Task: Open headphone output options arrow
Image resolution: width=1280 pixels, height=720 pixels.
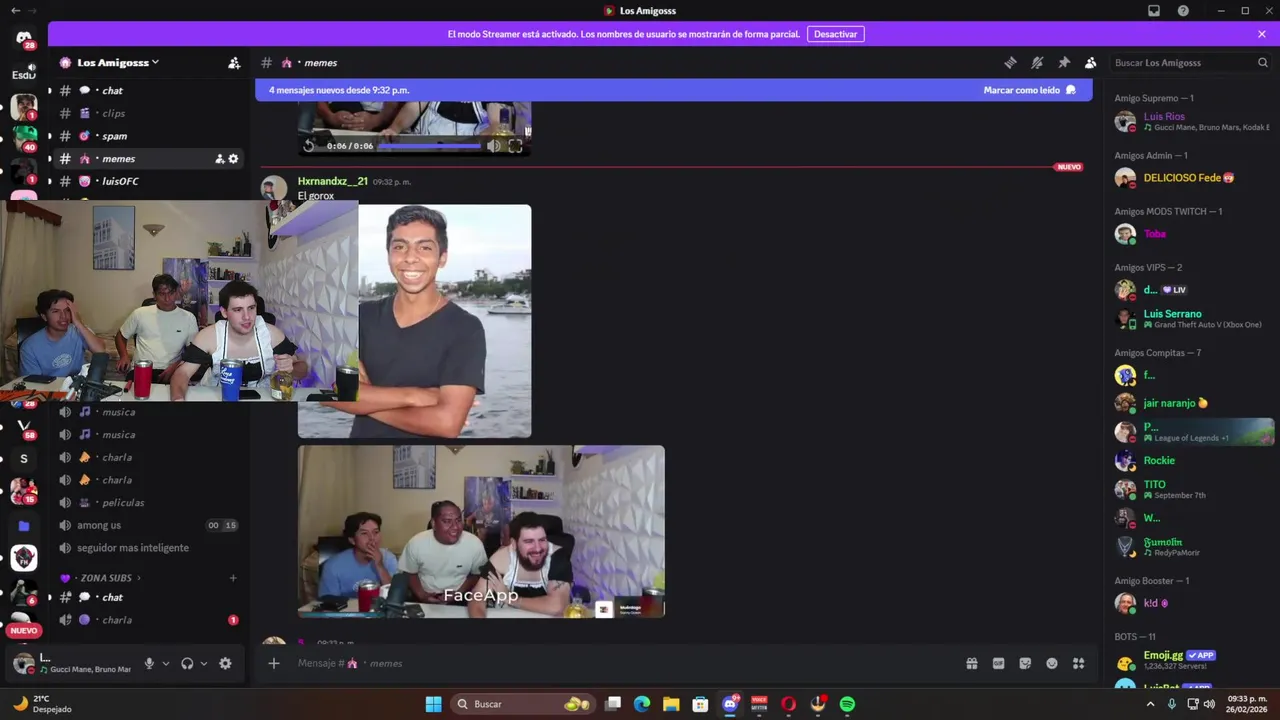Action: coord(204,663)
